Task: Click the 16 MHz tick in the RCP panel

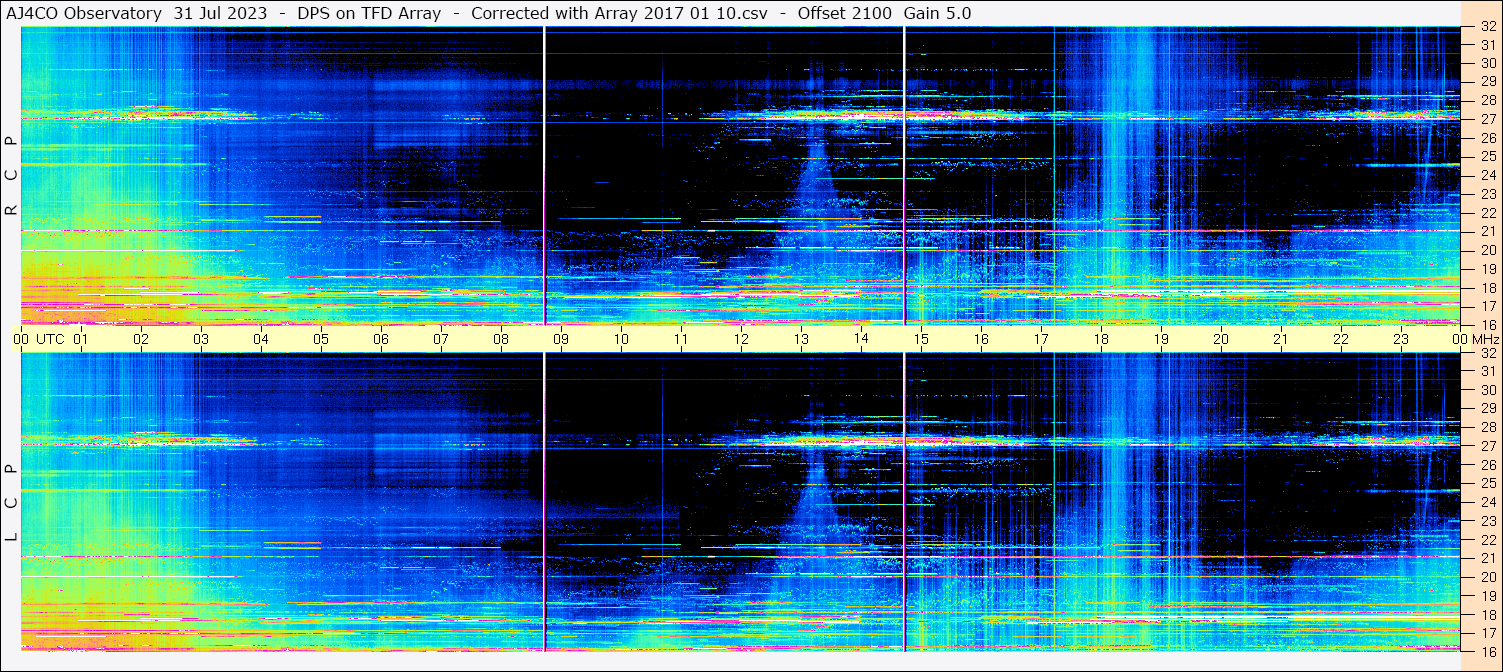Action: pos(1487,324)
